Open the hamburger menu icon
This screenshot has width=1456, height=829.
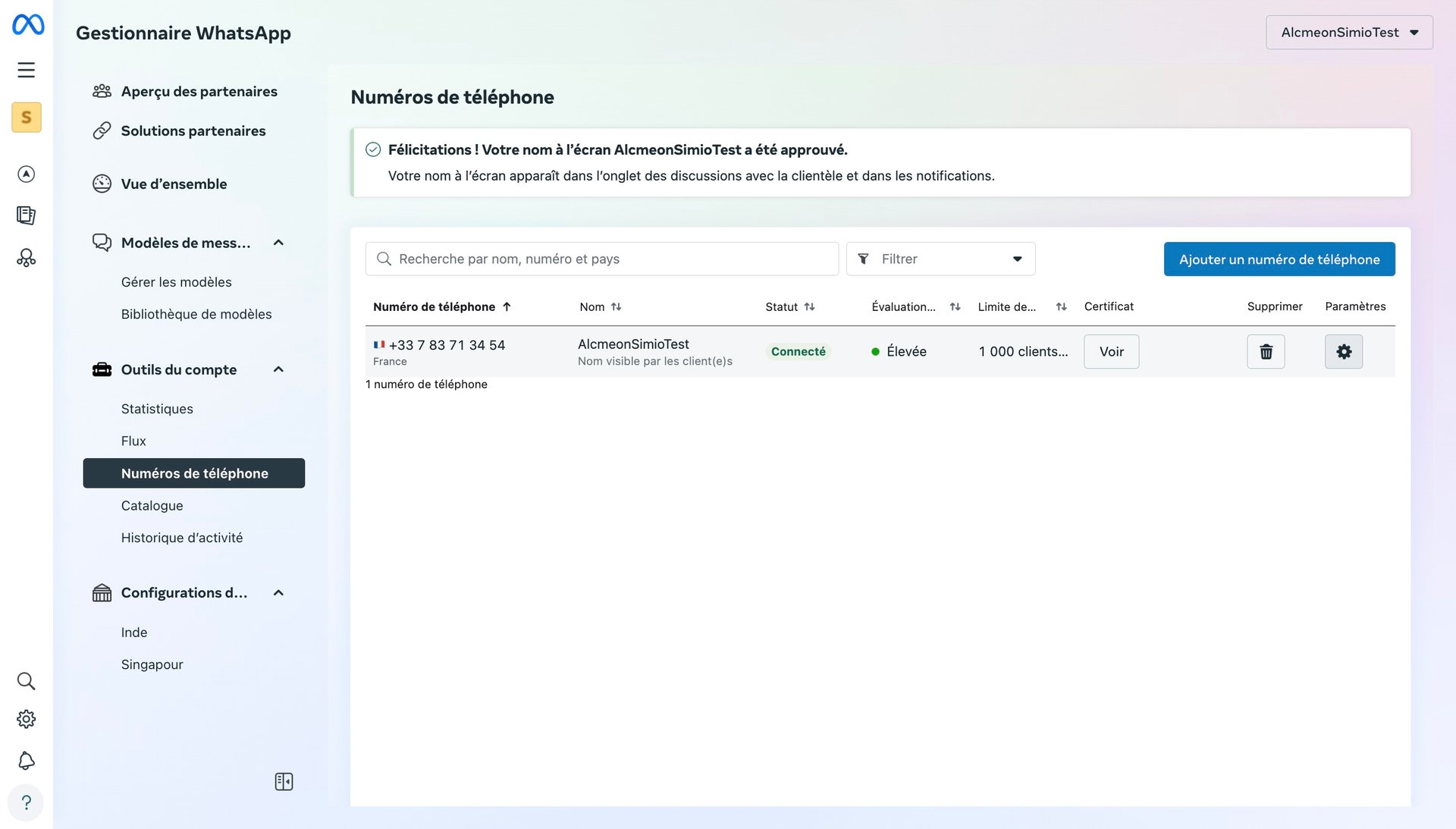[27, 70]
